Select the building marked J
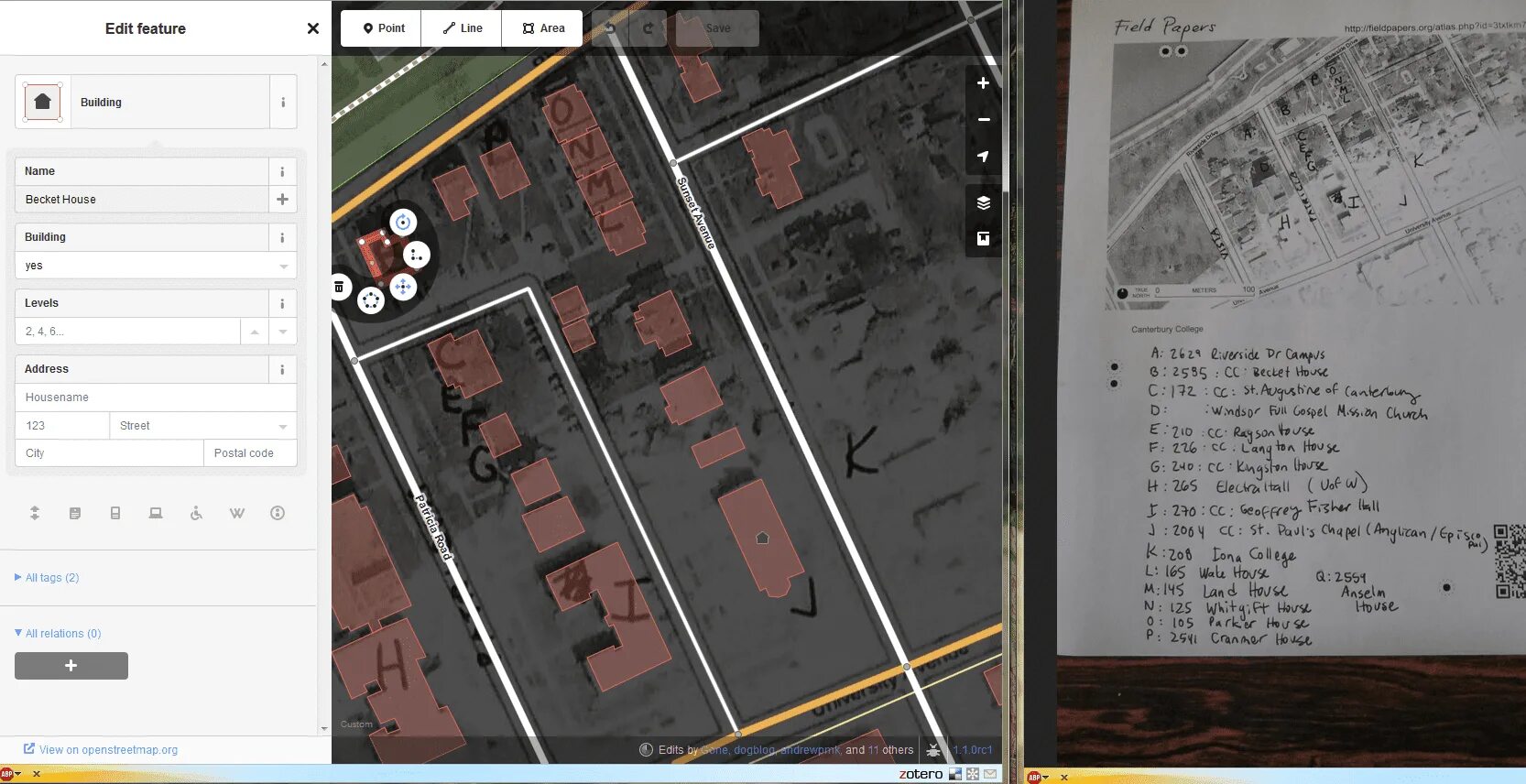 tap(762, 539)
